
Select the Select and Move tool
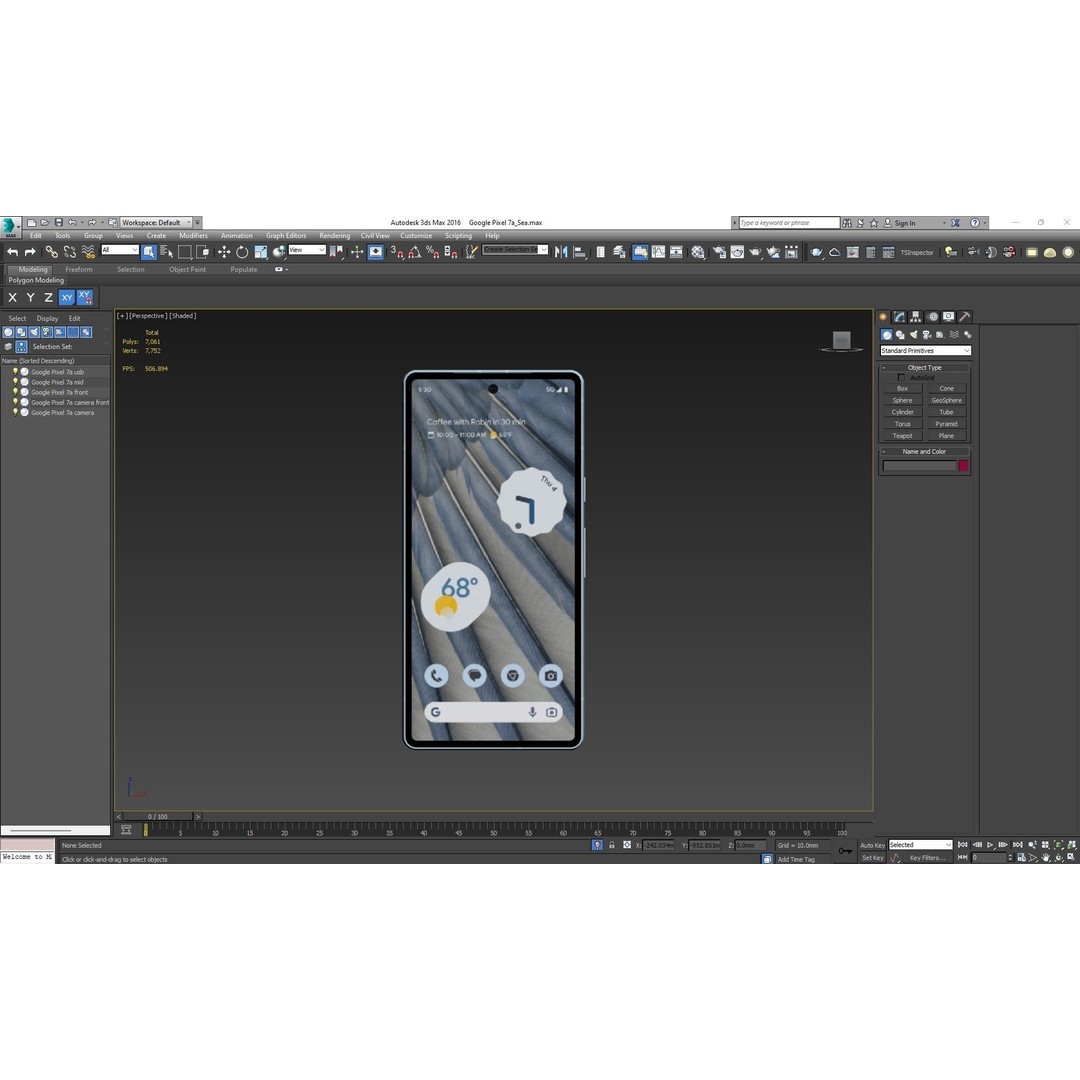[224, 252]
